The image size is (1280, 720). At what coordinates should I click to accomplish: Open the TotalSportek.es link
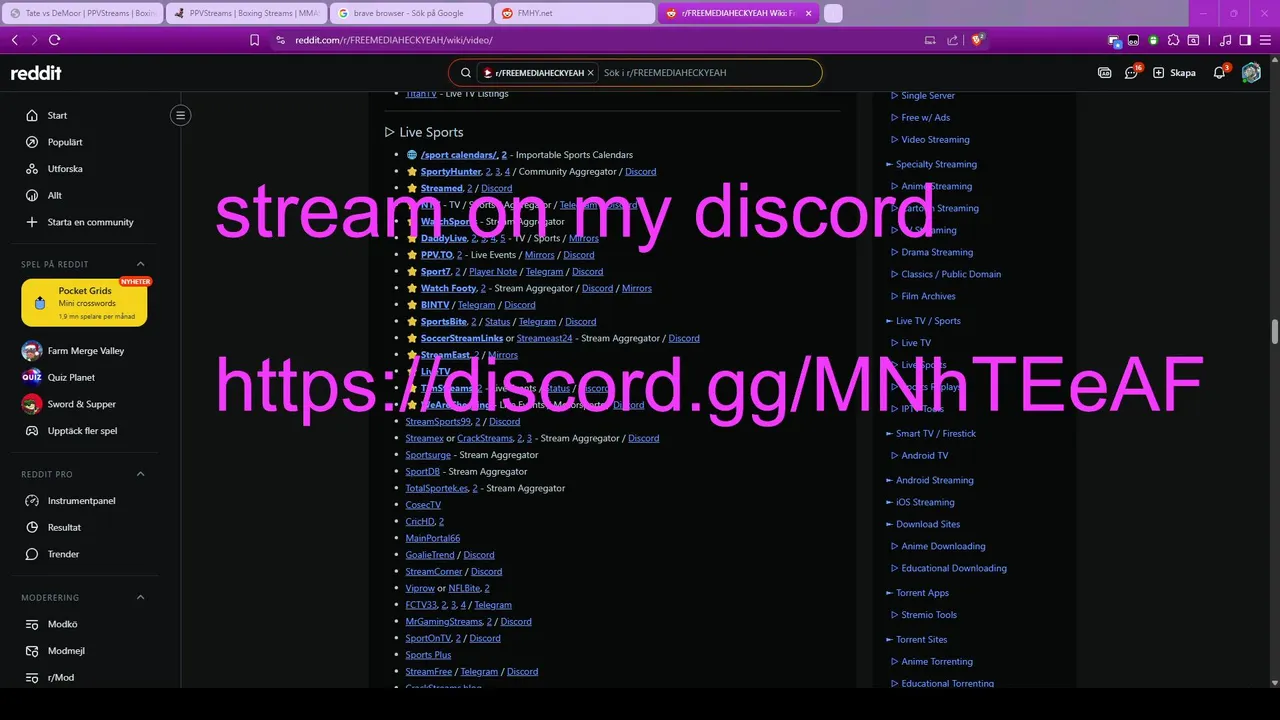coord(437,489)
